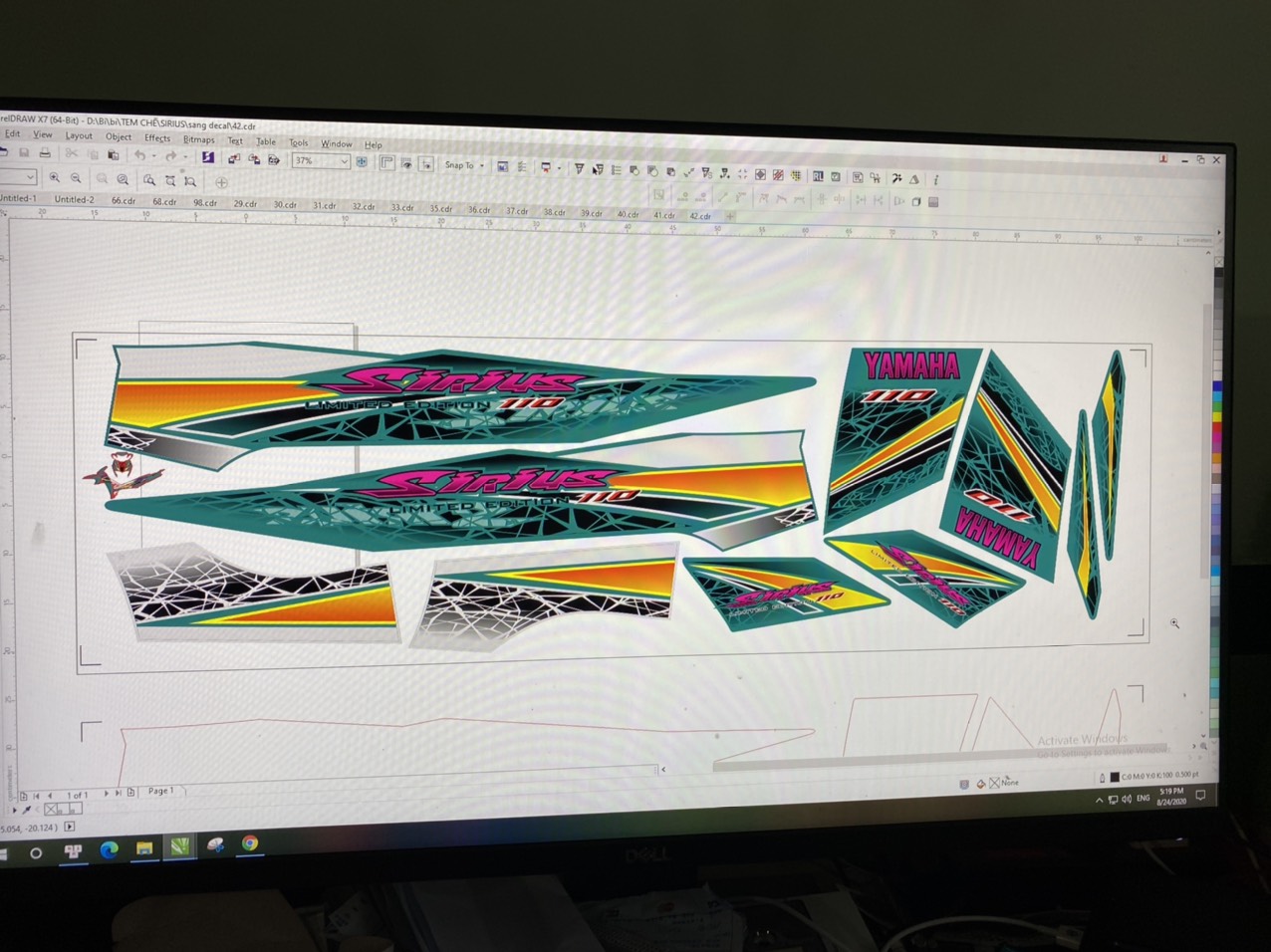The height and width of the screenshot is (952, 1271).
Task: Open the Tools menu
Action: [299, 142]
